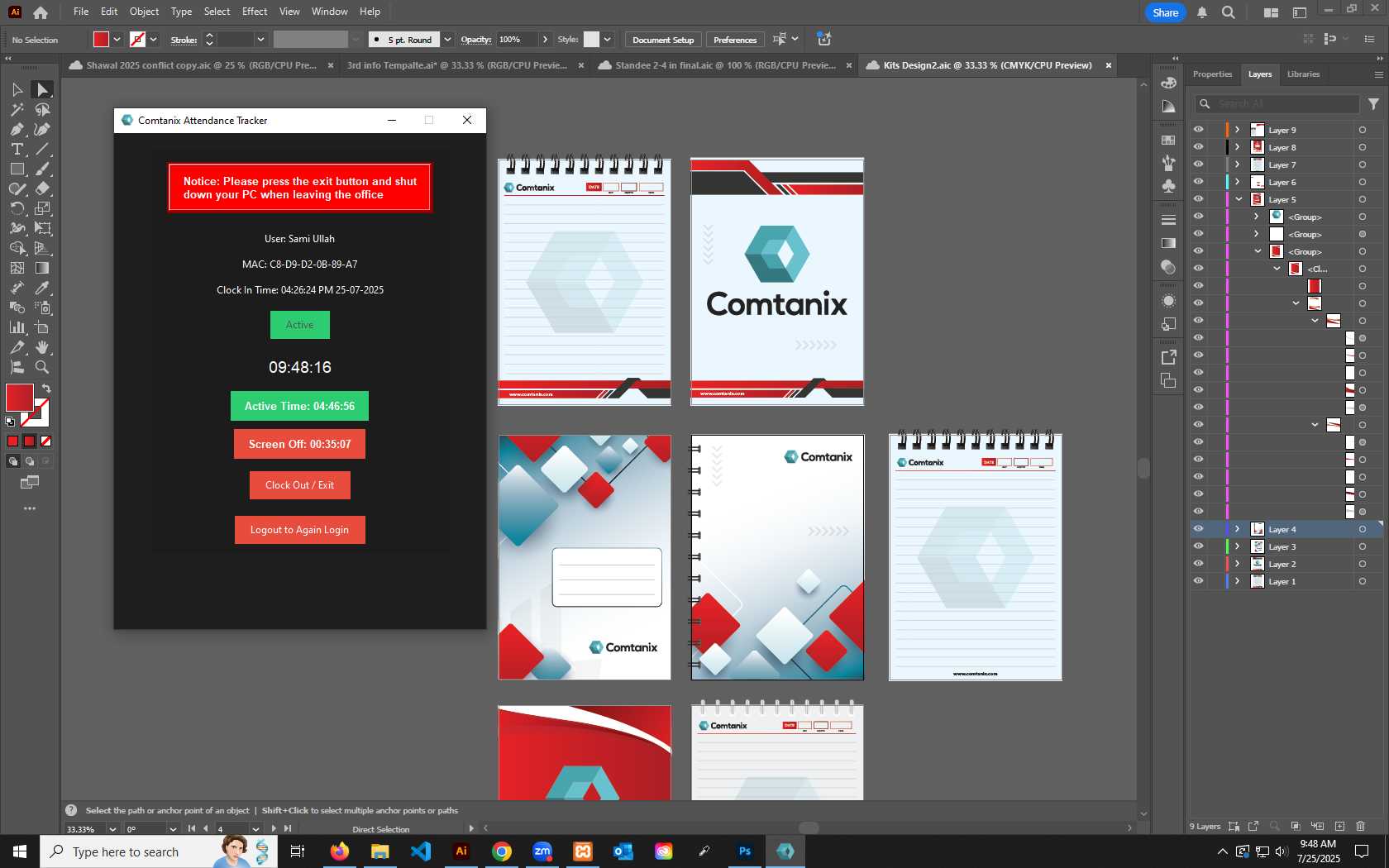
Task: Open the Object menu
Action: (144, 12)
